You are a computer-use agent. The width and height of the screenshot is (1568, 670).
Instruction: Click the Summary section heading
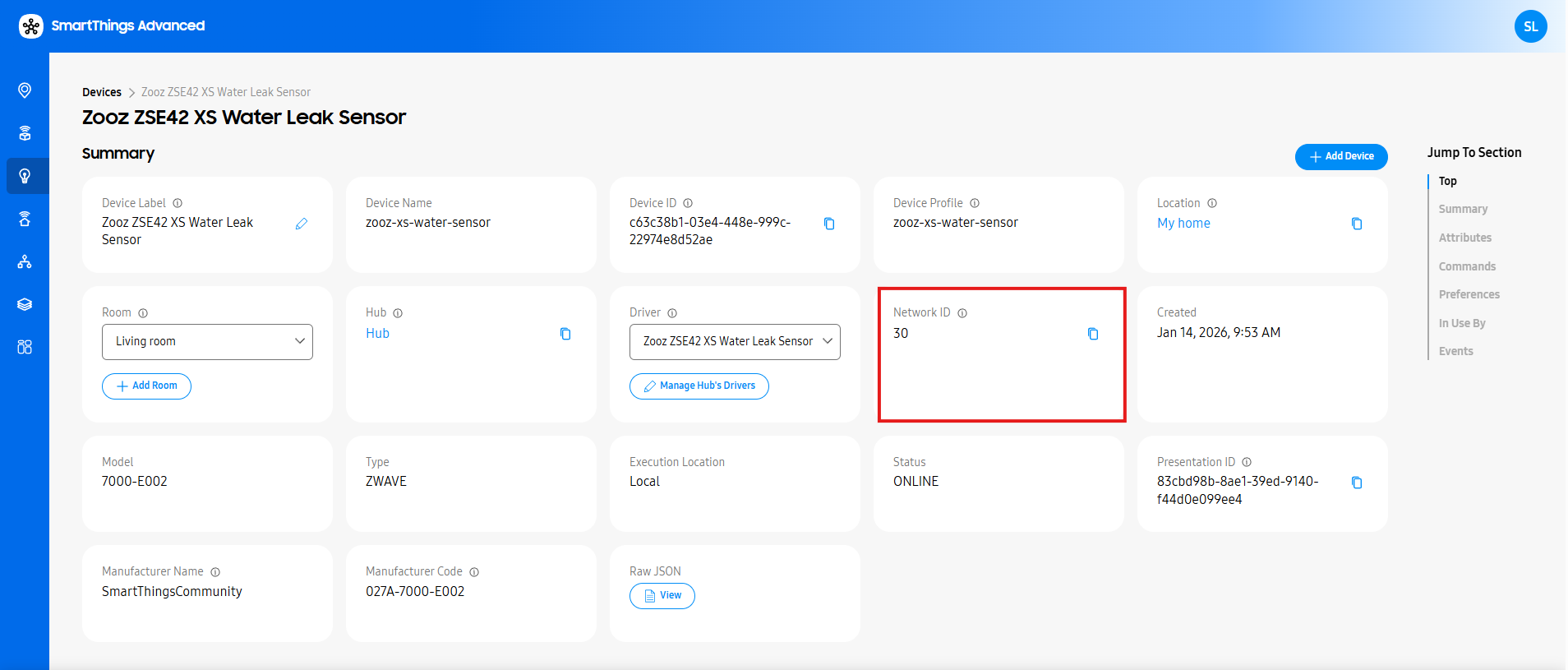point(118,154)
